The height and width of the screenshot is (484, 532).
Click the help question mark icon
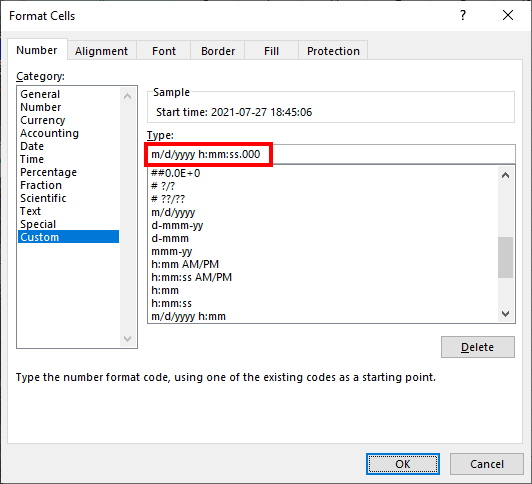[463, 15]
